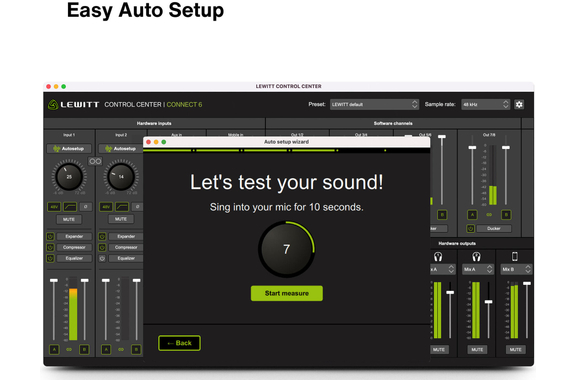The height and width of the screenshot is (380, 576).
Task: Mute first headphones hardware output
Action: [439, 349]
